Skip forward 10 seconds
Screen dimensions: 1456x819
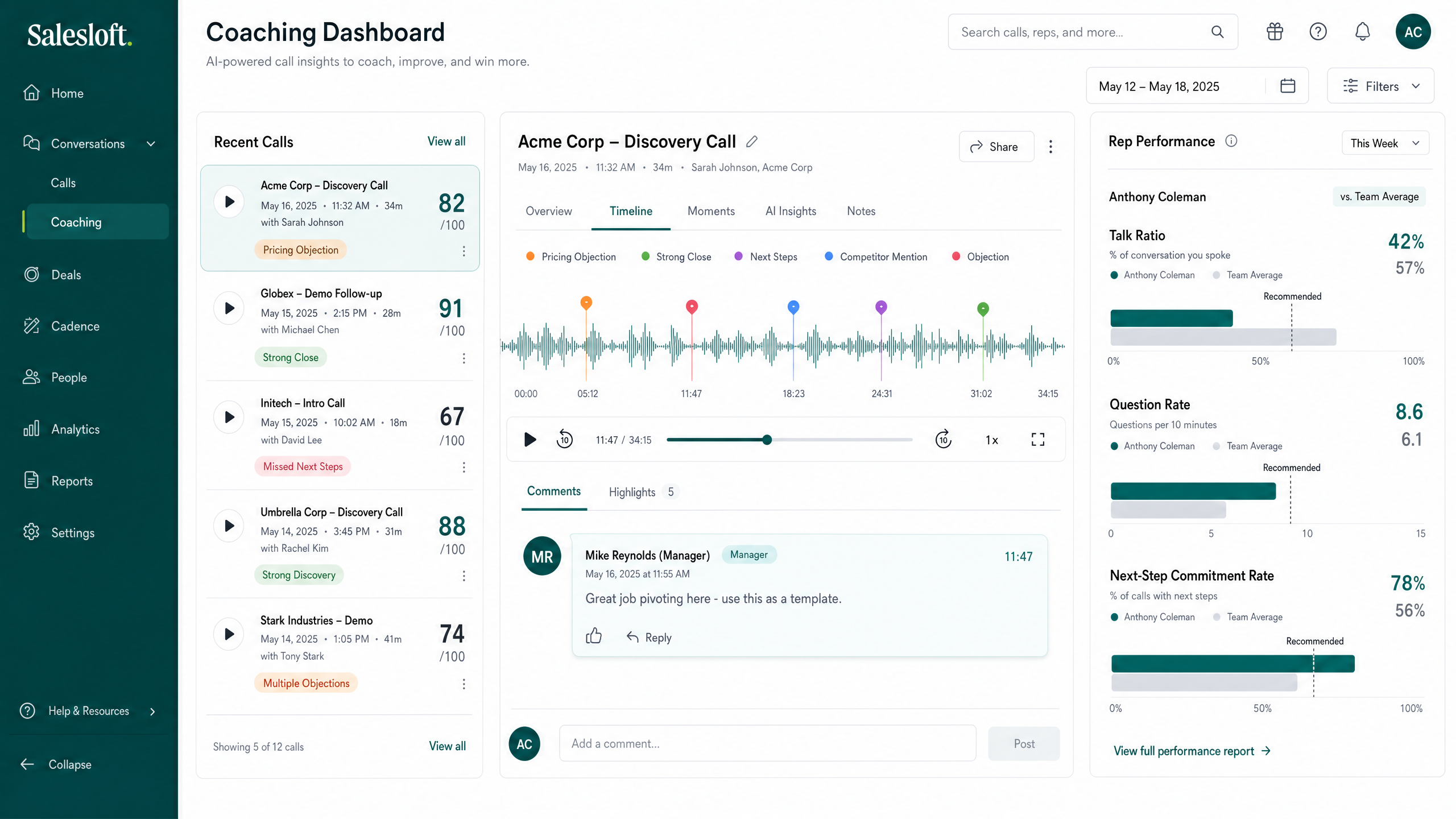(943, 439)
